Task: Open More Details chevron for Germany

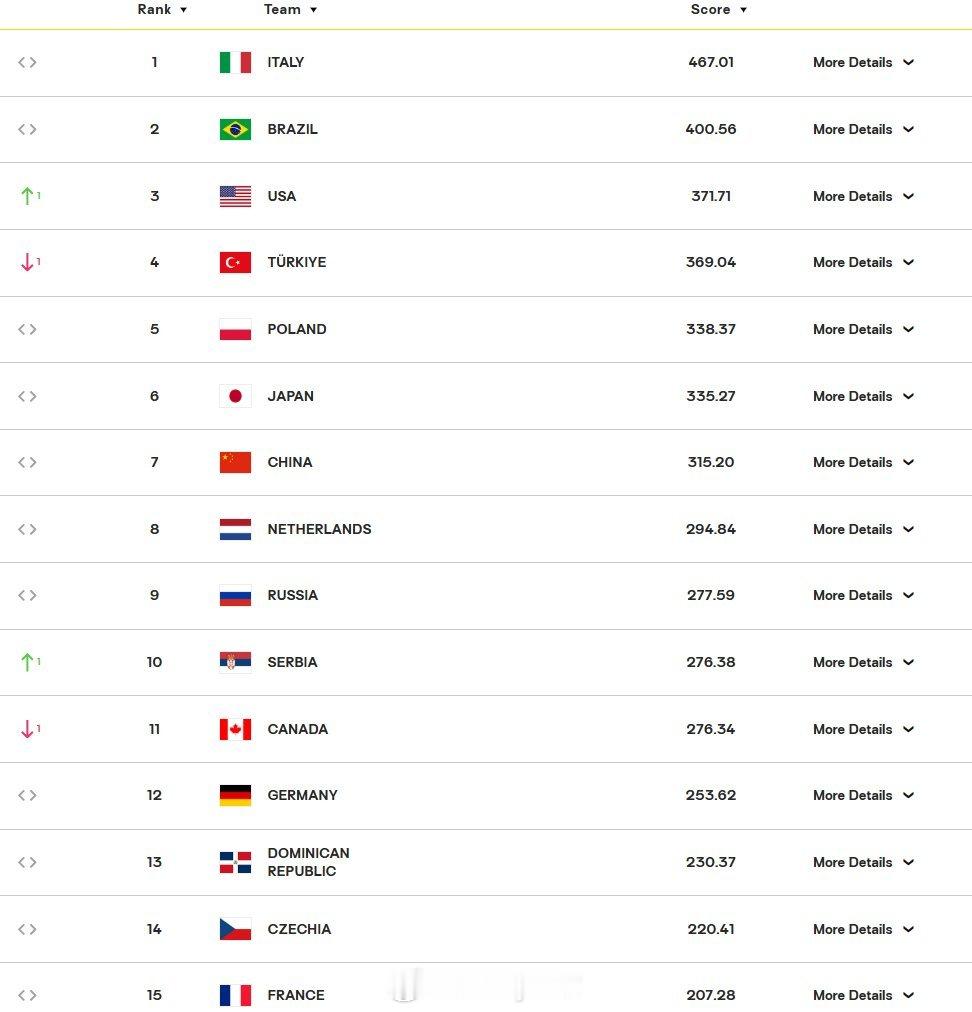Action: [x=908, y=795]
